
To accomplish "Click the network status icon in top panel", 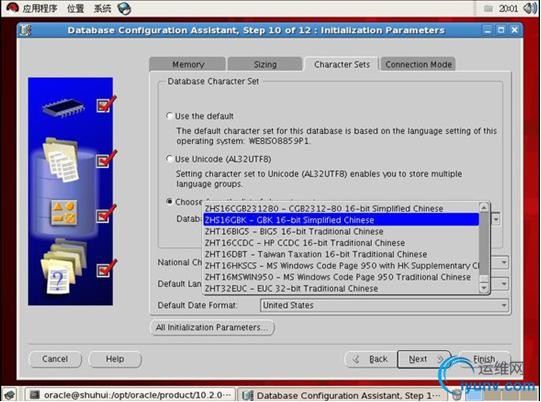I will point(488,9).
